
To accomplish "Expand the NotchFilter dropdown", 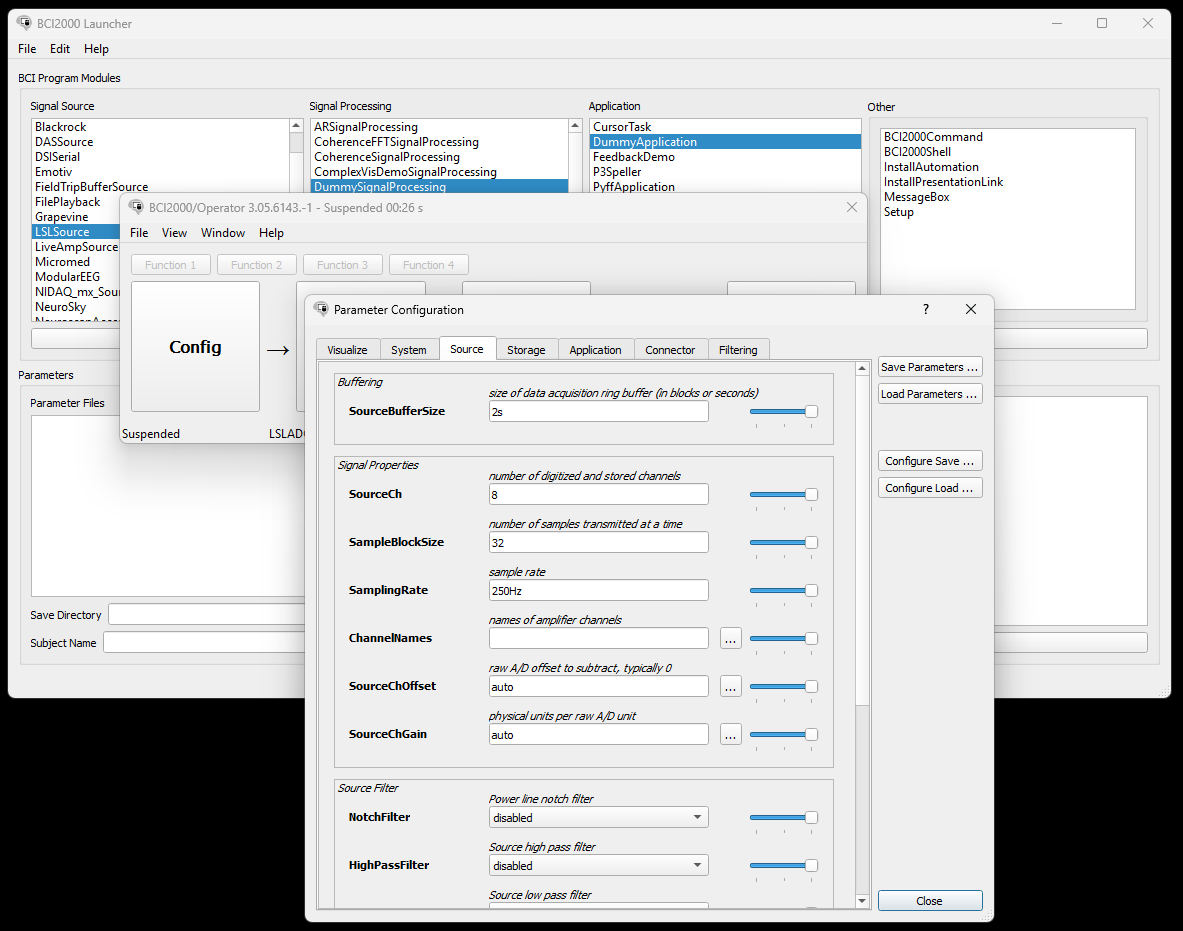I will [x=598, y=817].
